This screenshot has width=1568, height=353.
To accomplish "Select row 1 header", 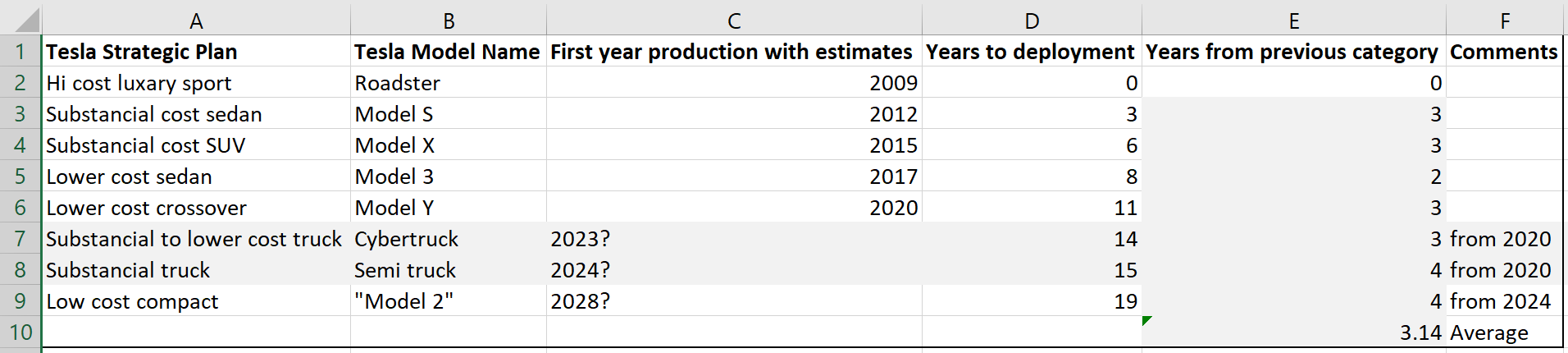I will pos(21,51).
